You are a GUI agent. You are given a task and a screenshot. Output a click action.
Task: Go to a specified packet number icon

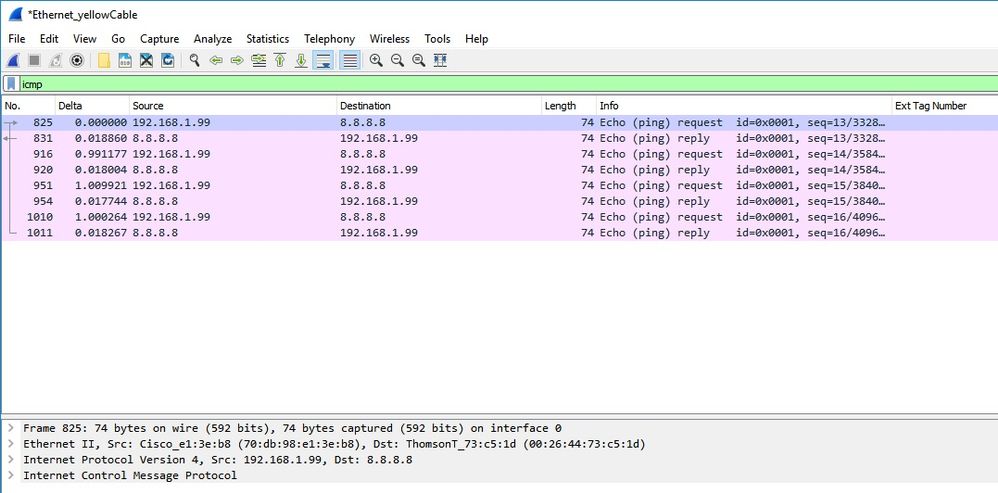pyautogui.click(x=258, y=60)
